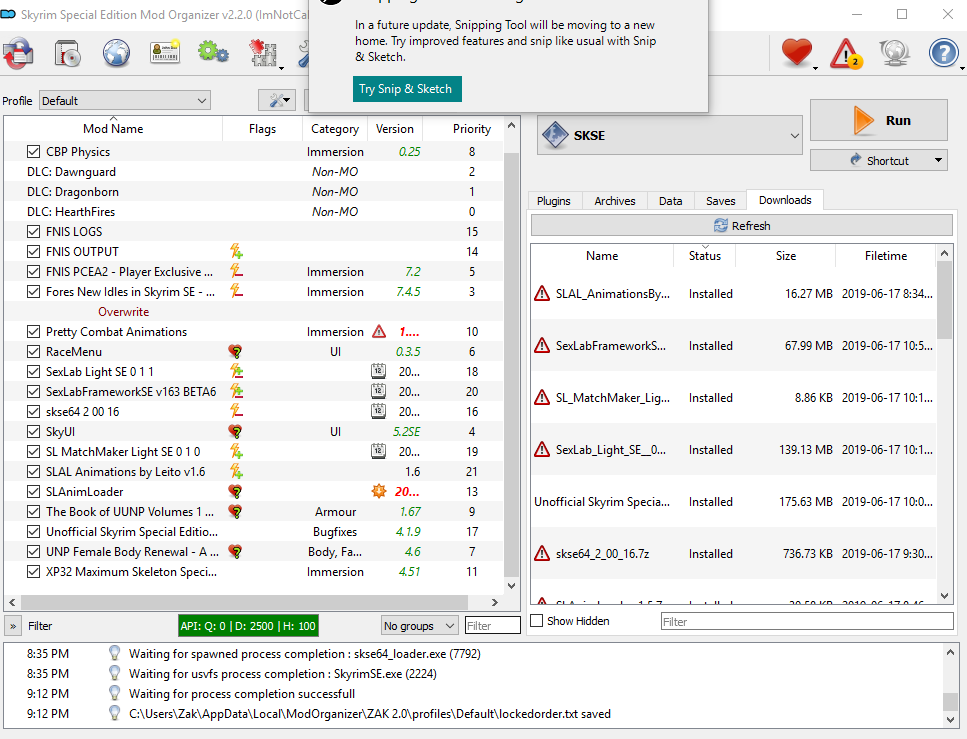Open the warning triangle notifications icon
This screenshot has height=739, width=967.
coord(846,52)
